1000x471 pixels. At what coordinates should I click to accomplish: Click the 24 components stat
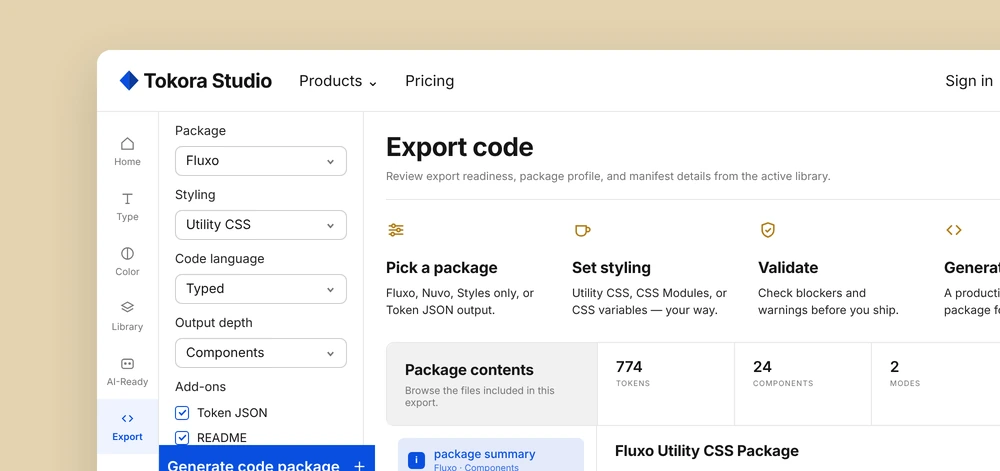pyautogui.click(x=803, y=384)
